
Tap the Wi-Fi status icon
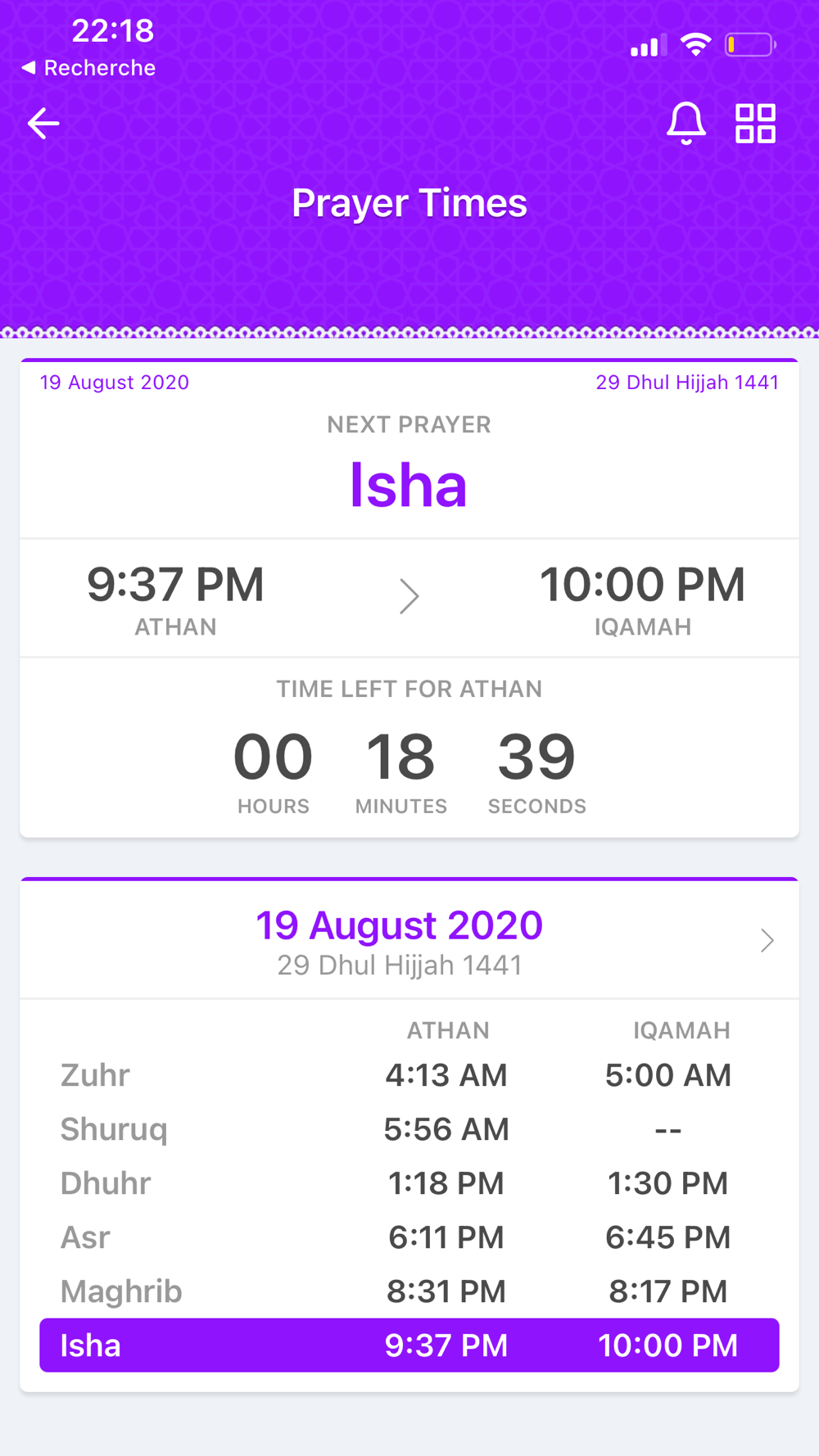(695, 44)
